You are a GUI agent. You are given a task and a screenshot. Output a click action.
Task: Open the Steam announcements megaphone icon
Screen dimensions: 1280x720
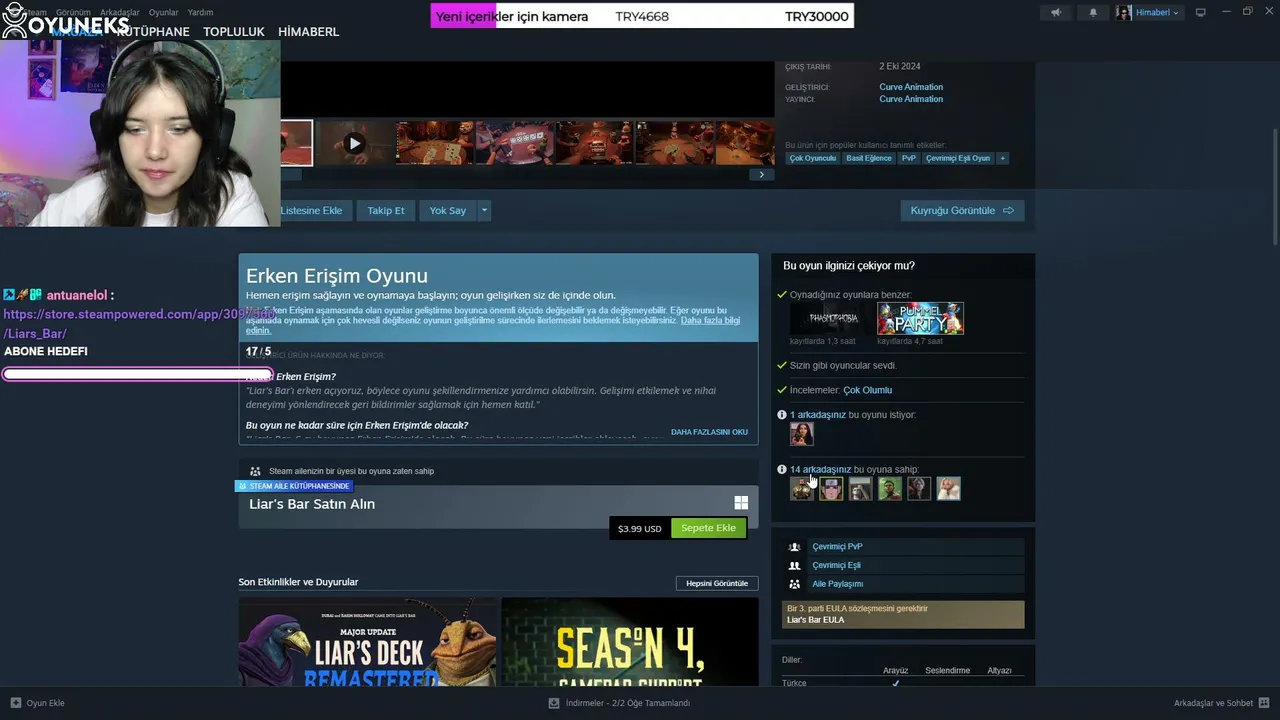1057,12
